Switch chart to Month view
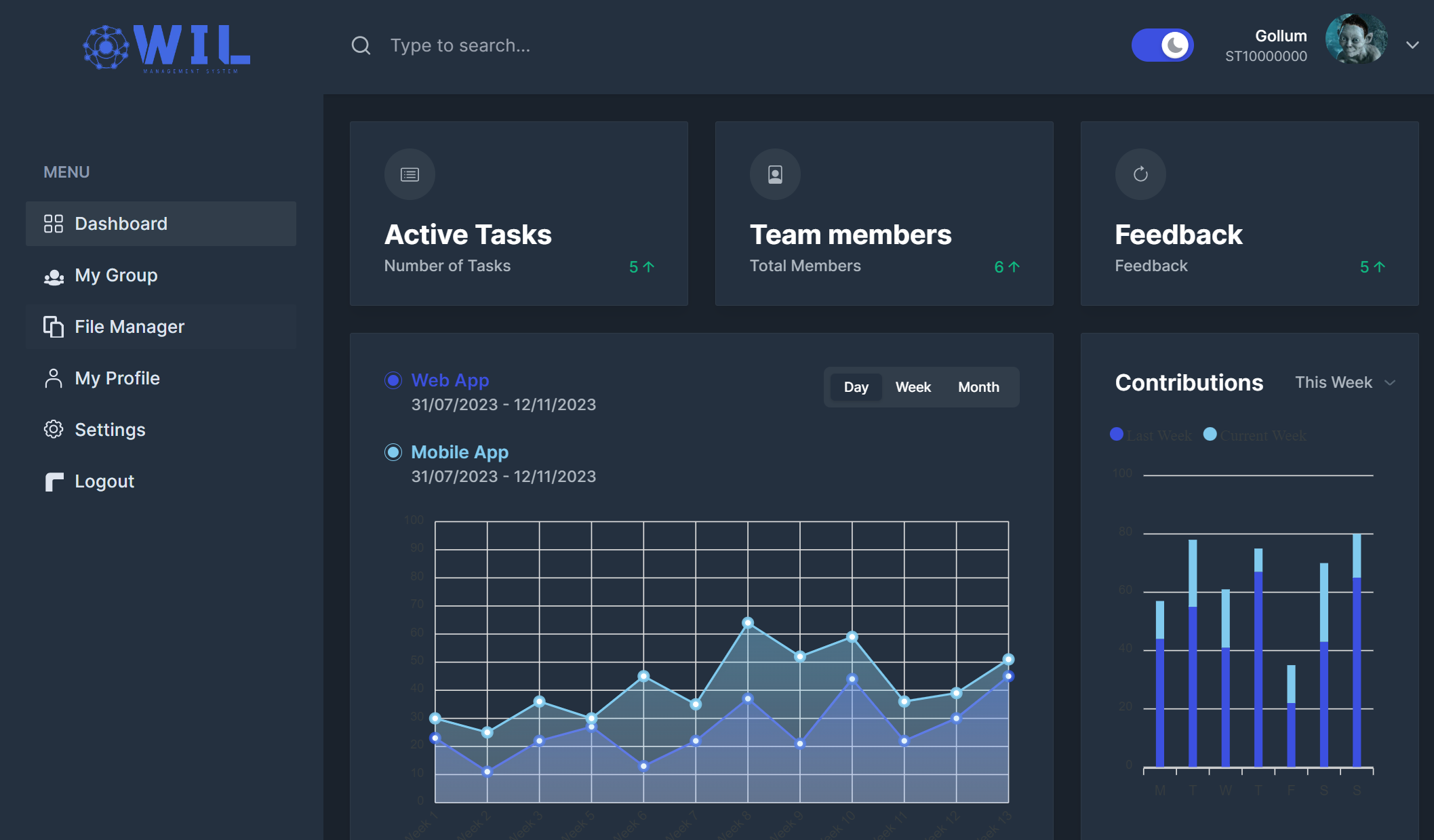This screenshot has width=1434, height=840. 978,387
